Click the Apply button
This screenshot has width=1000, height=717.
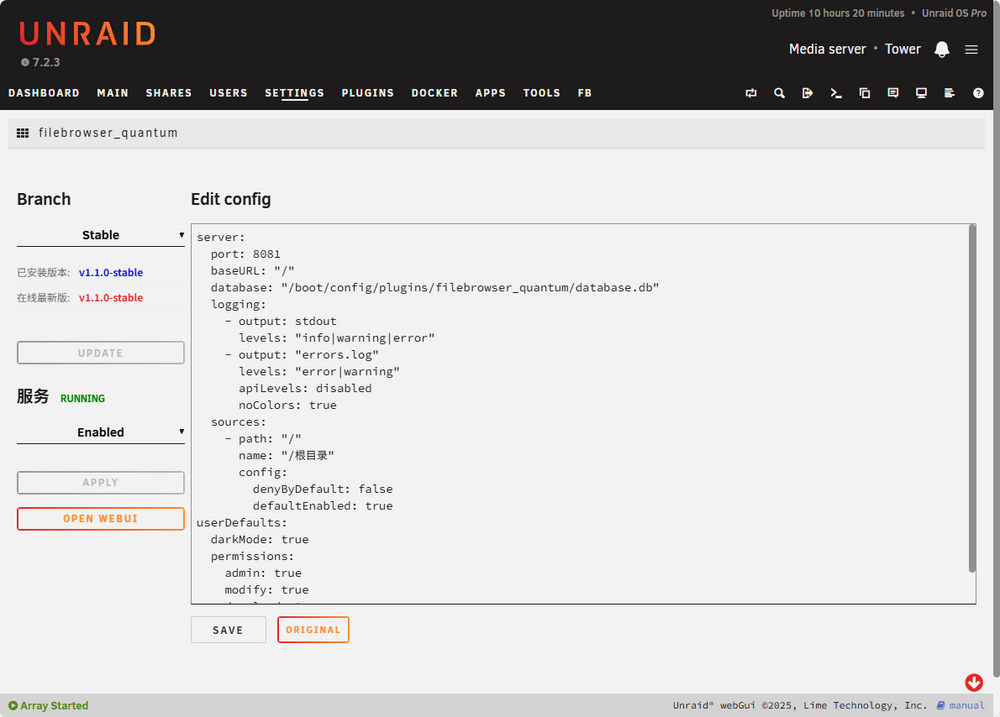(x=101, y=482)
